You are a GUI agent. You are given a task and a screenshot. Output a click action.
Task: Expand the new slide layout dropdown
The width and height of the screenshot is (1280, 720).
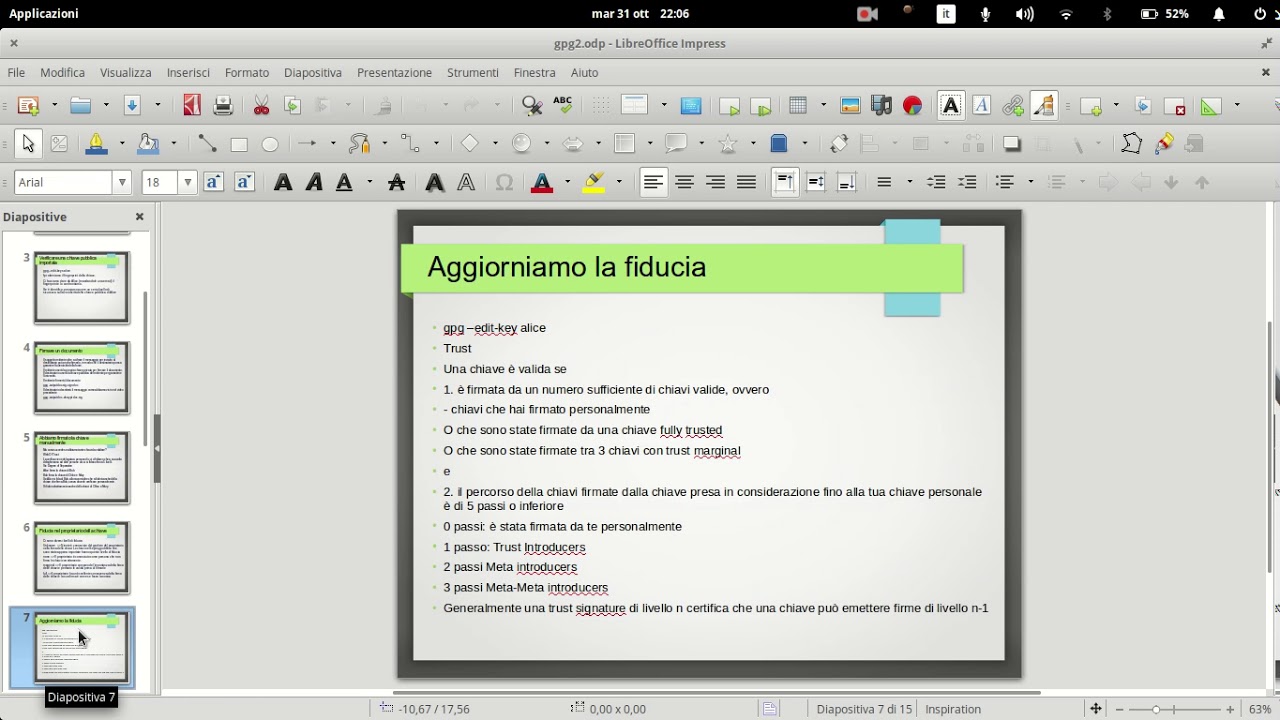point(1116,105)
